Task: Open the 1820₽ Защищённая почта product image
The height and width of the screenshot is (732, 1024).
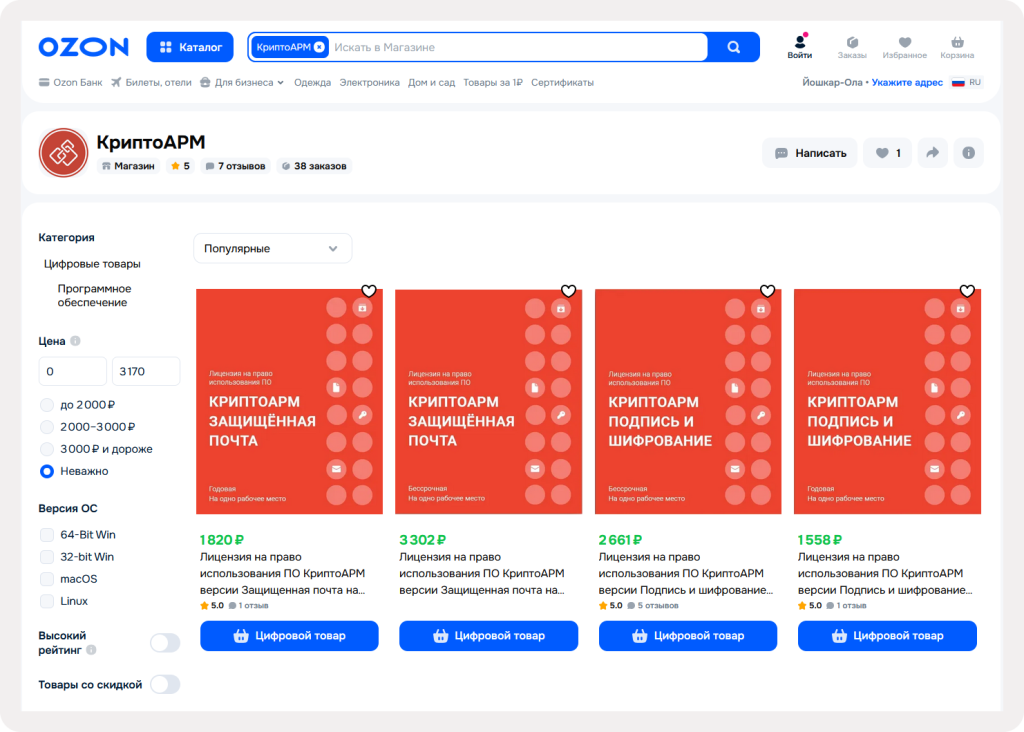Action: tap(289, 401)
